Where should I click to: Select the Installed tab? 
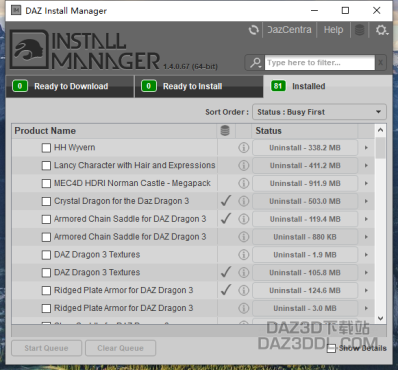click(x=327, y=86)
